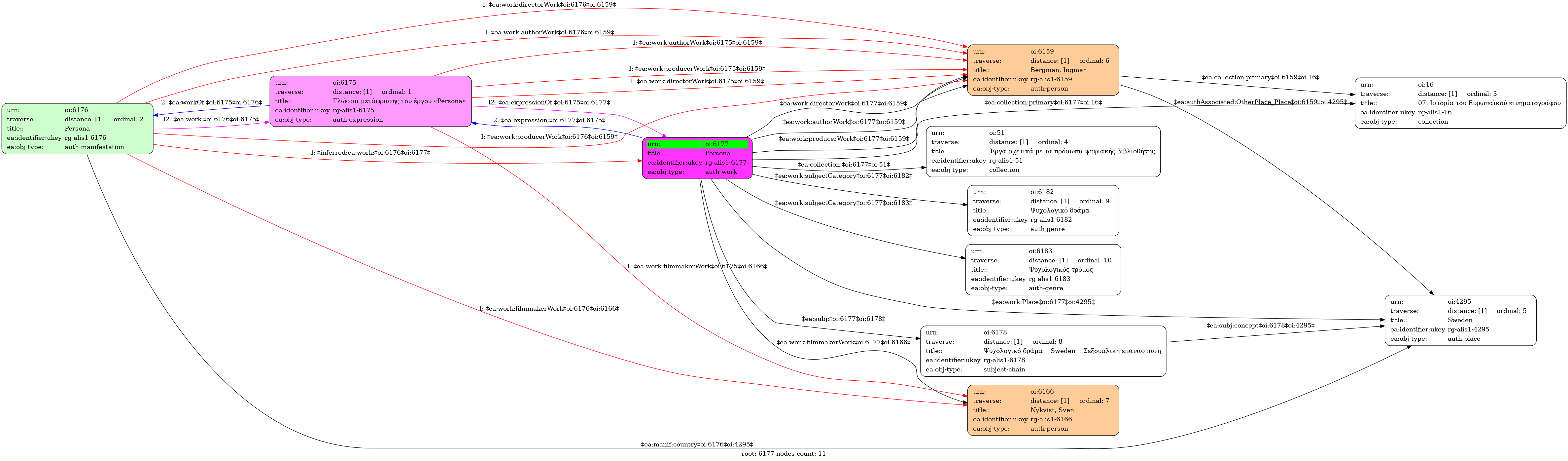1568x461 pixels.
Task: Click edge label "‡ea:subj:concept‡oi:6178‡oi:4295‡"
Action: [x=1260, y=326]
